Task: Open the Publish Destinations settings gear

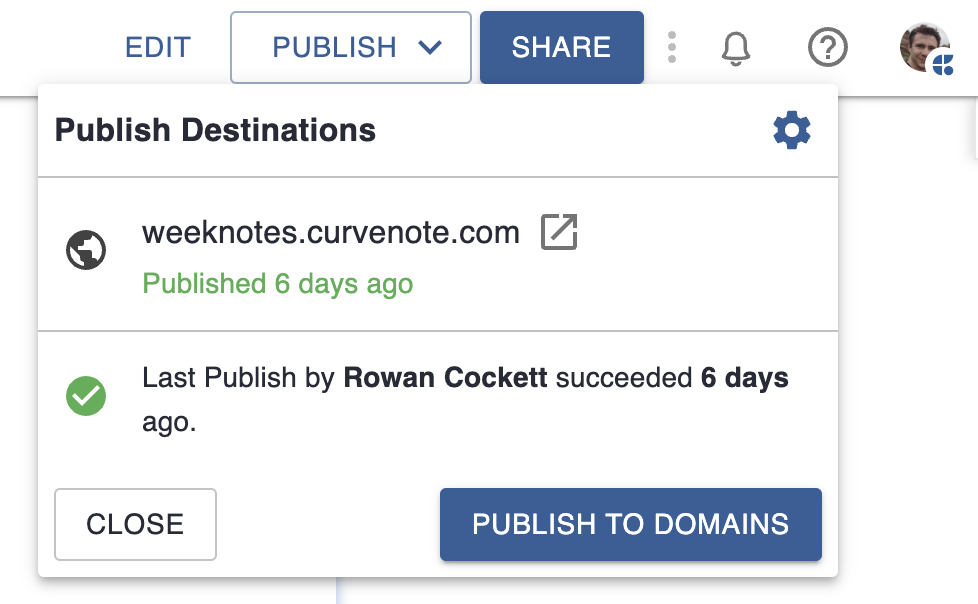Action: pos(791,129)
